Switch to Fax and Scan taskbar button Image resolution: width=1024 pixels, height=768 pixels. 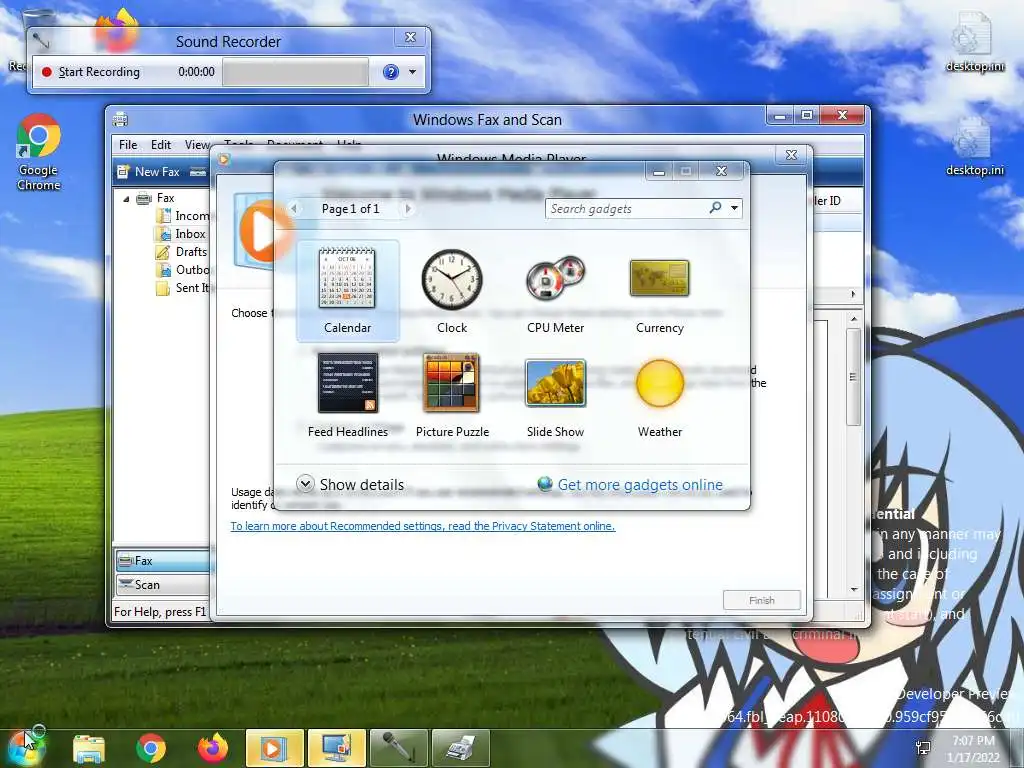tap(460, 748)
